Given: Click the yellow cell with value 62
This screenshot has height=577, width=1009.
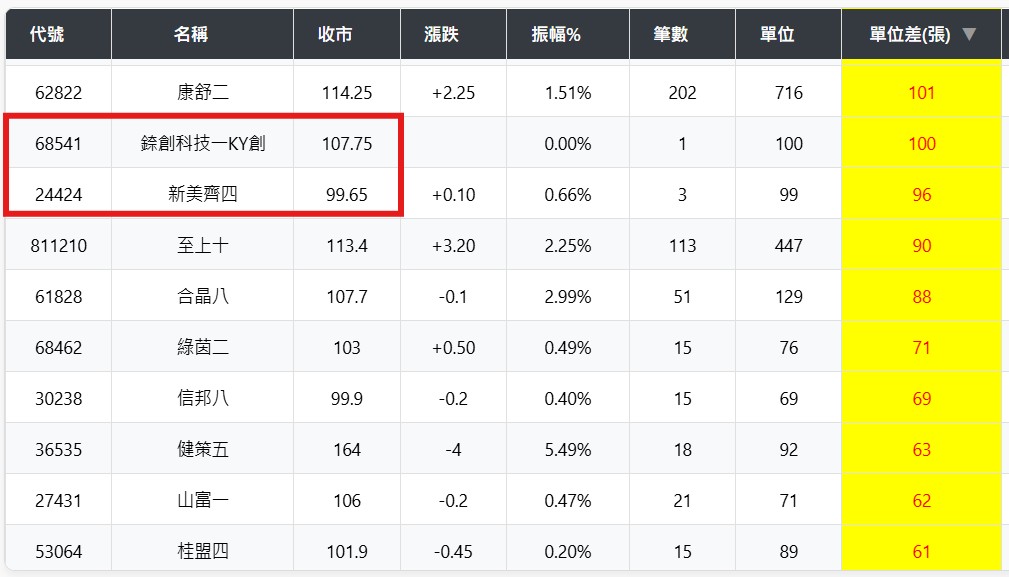Looking at the screenshot, I should click(x=921, y=501).
